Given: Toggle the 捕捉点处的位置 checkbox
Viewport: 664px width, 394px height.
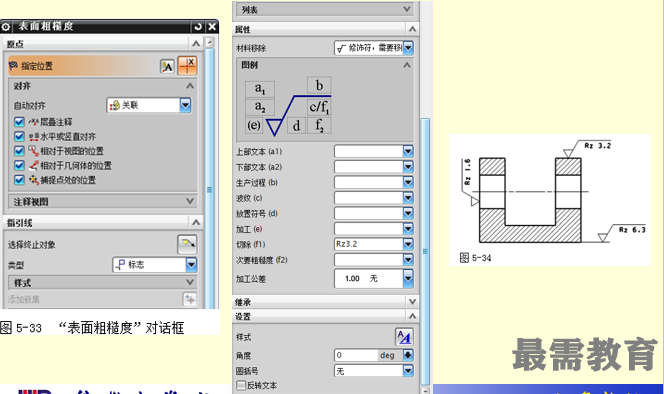Looking at the screenshot, I should [x=19, y=180].
